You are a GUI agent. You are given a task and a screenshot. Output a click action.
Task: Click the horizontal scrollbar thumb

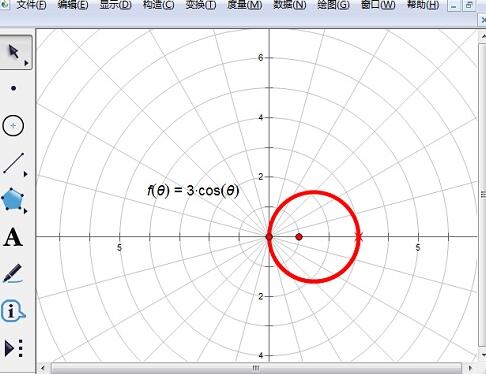(256, 368)
